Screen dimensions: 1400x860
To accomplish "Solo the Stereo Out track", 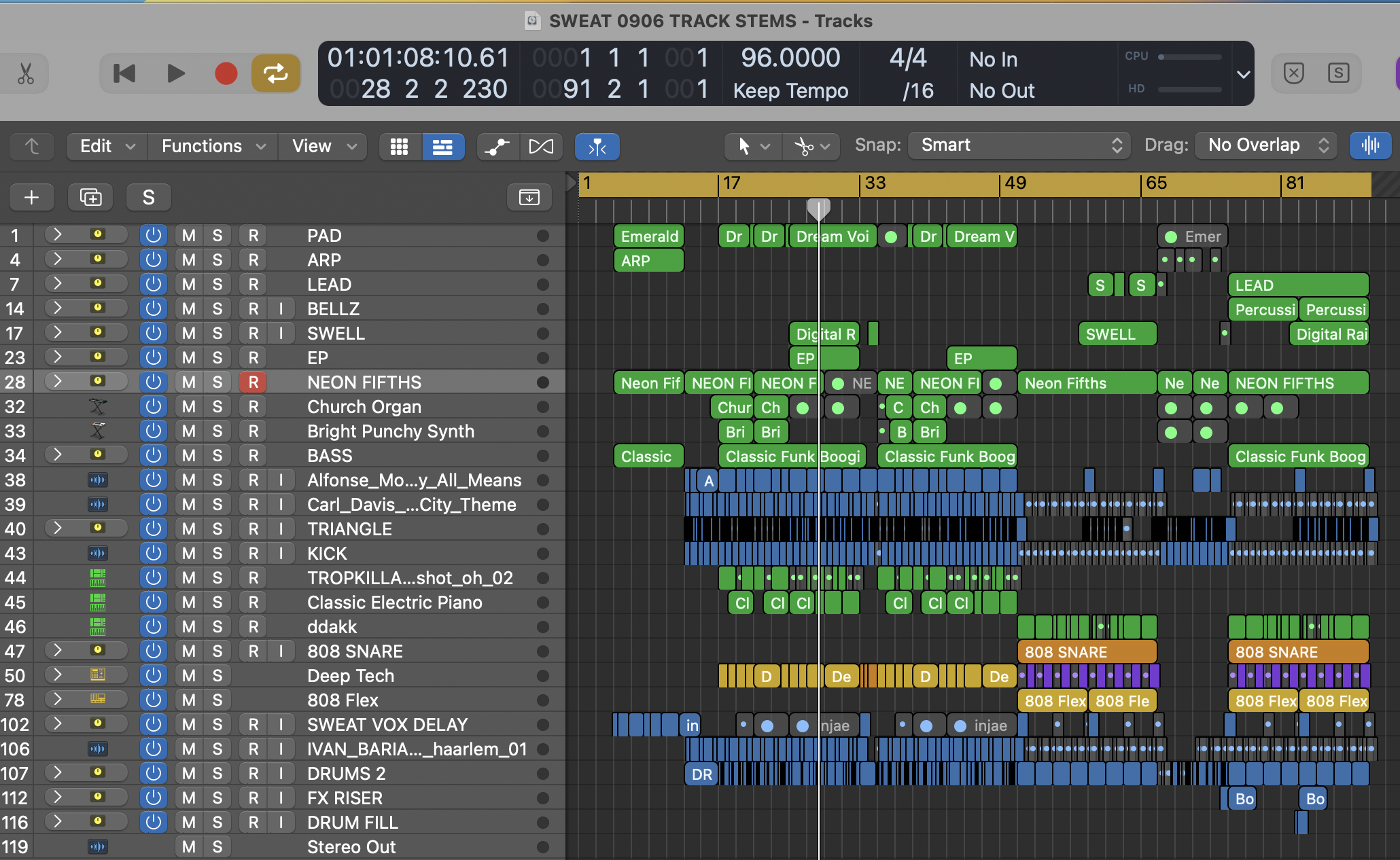I will pyautogui.click(x=217, y=846).
